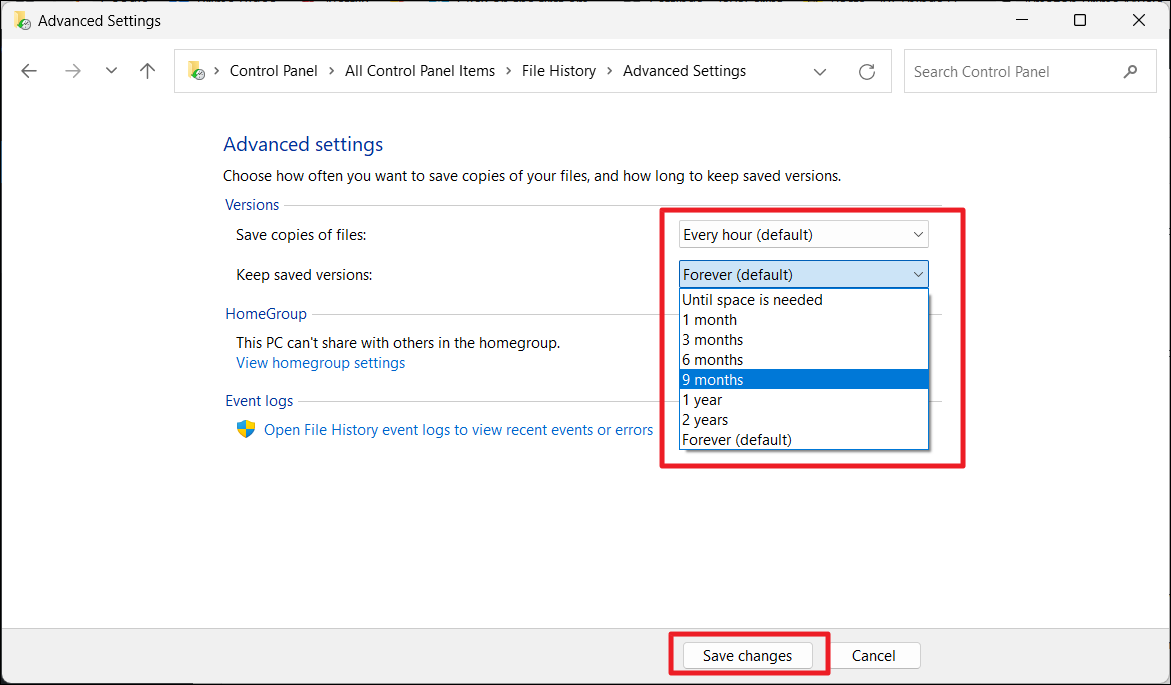Click the Search Control Panel field
The height and width of the screenshot is (685, 1171).
point(1010,72)
